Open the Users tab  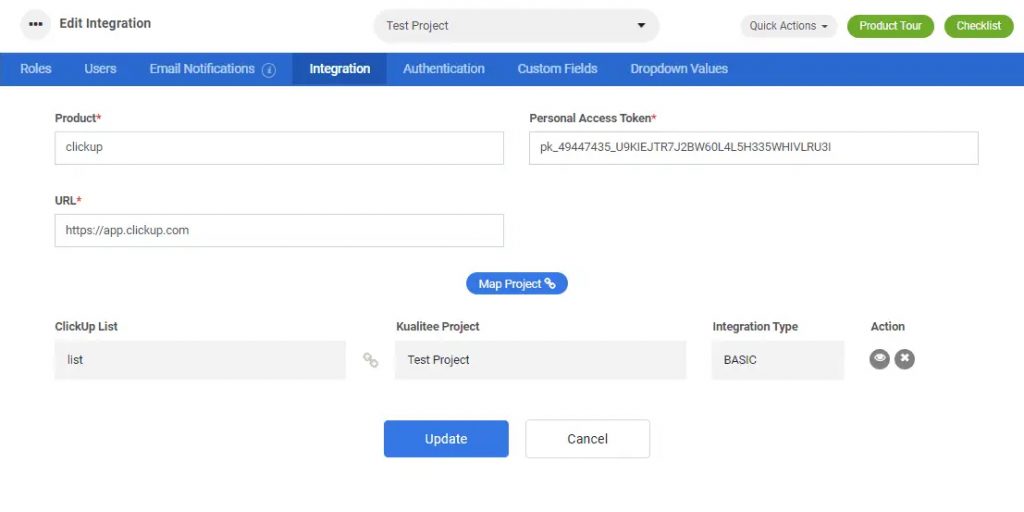[100, 69]
